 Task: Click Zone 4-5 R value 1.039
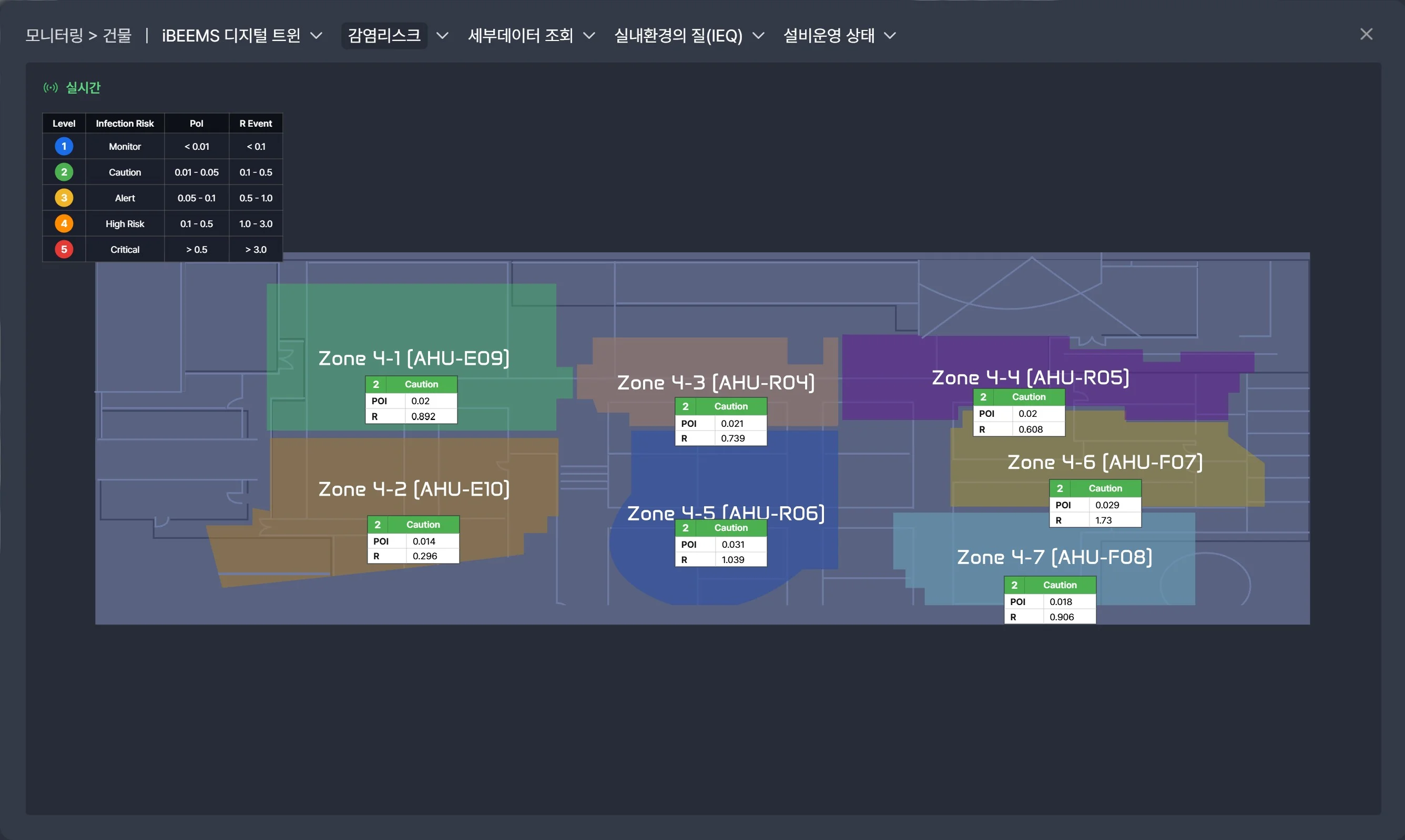[733, 560]
